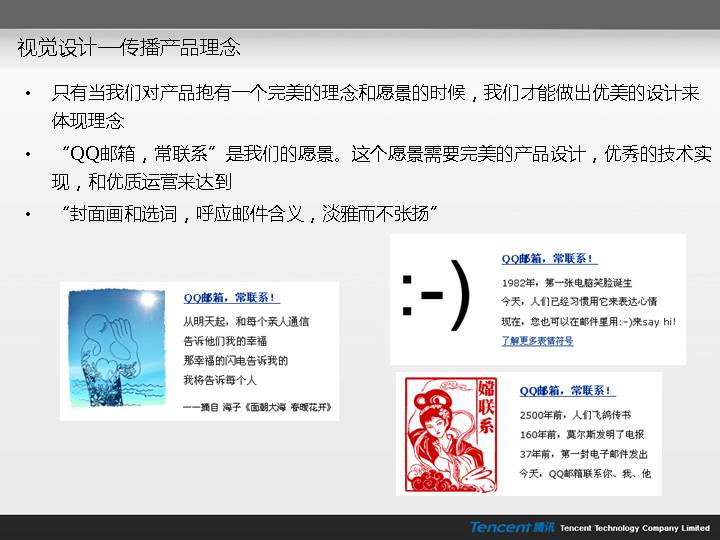Click the line "今天，QQ邮箱联系你、我、他"

click(585, 473)
